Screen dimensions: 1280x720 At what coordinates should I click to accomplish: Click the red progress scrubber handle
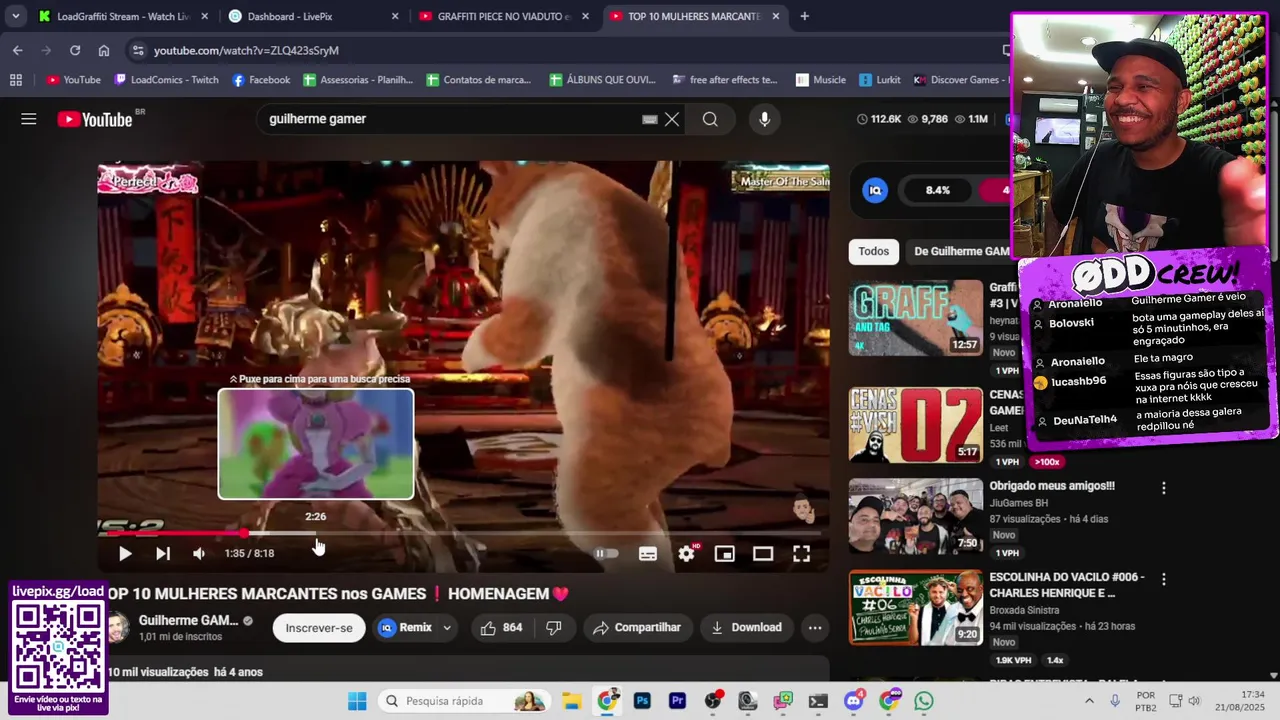pyautogui.click(x=244, y=533)
